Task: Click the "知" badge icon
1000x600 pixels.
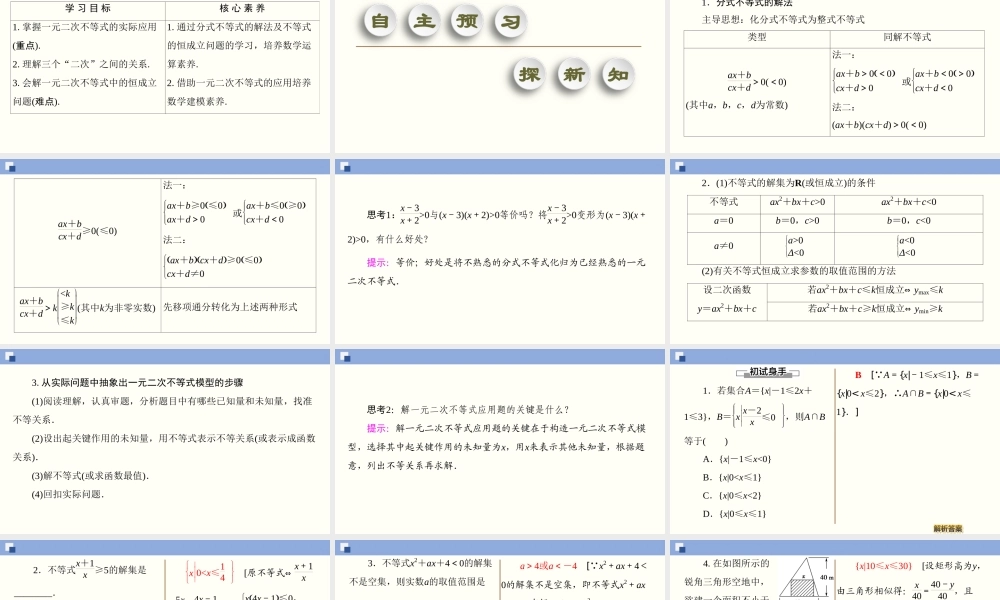Action: [x=617, y=75]
